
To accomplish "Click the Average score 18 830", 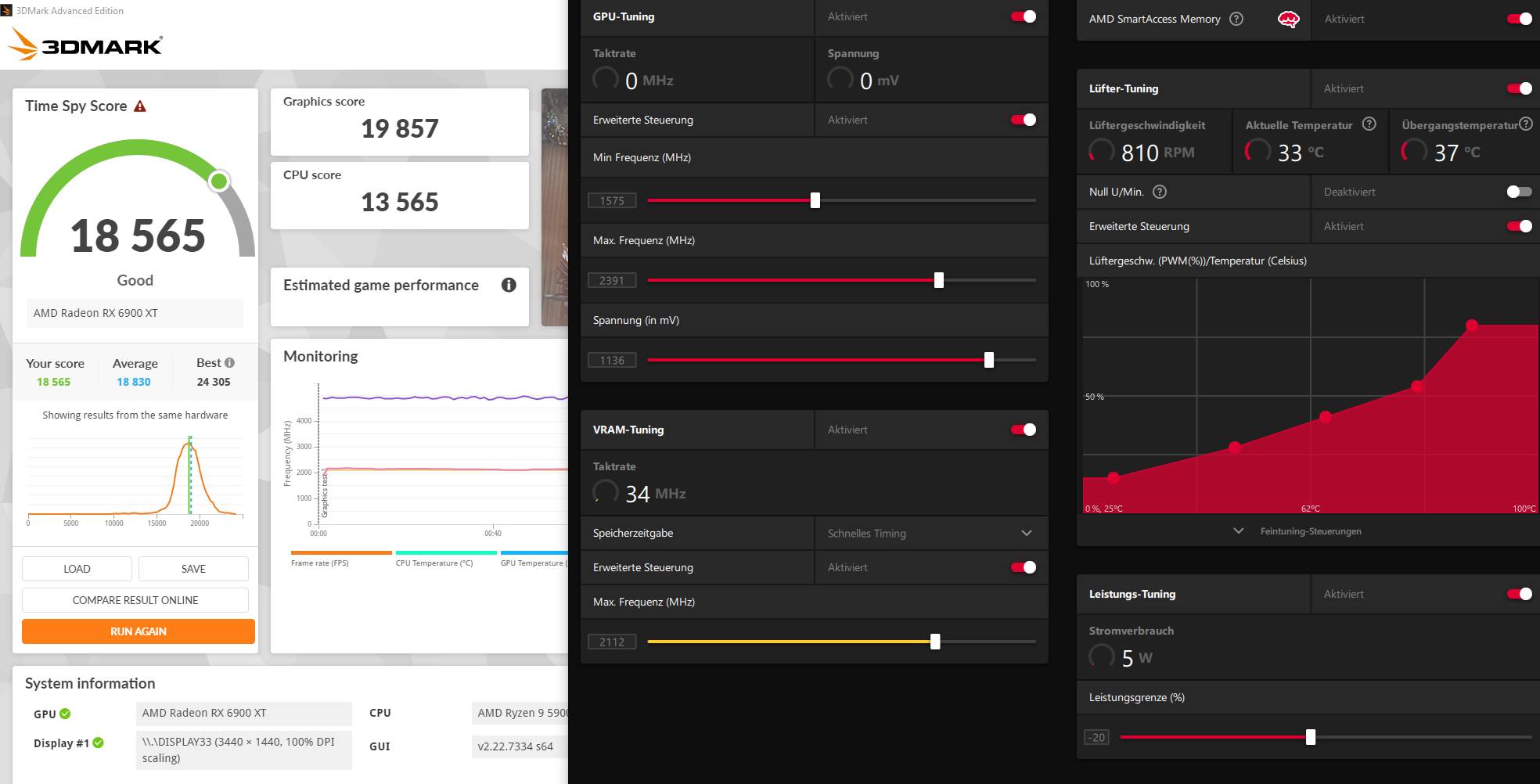I will click(134, 382).
